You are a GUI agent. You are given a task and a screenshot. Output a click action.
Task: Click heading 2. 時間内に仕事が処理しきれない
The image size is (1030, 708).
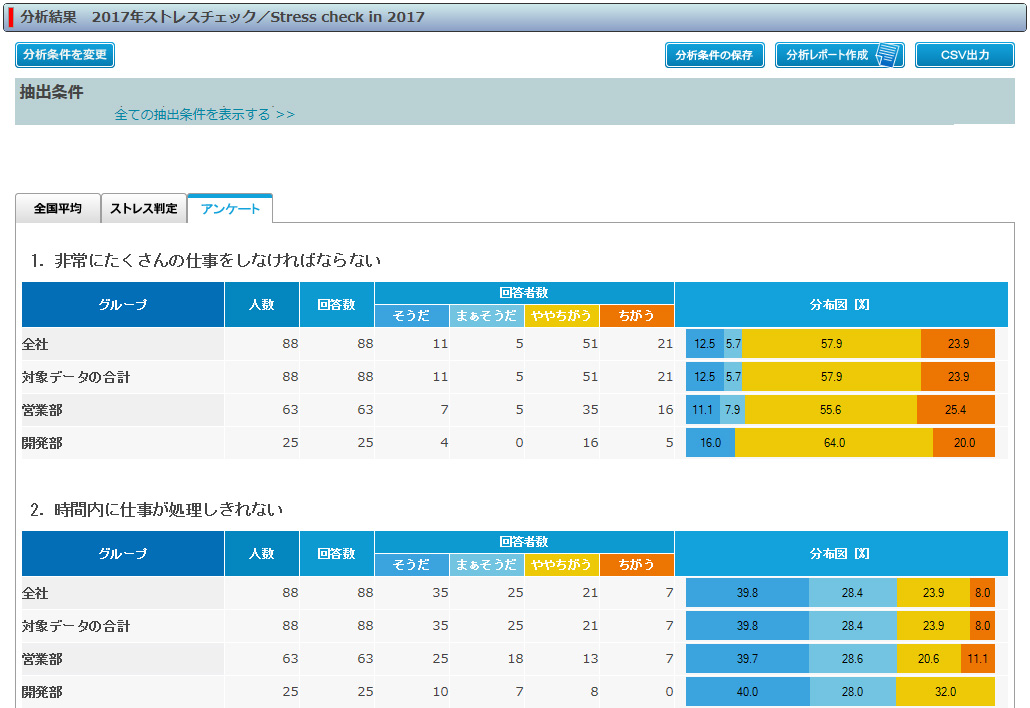156,510
